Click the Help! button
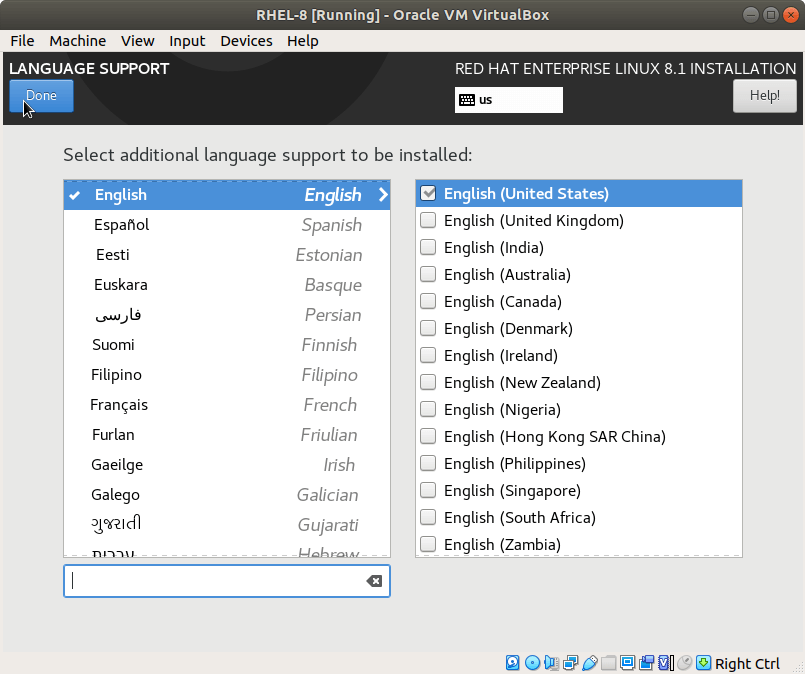 tap(764, 96)
